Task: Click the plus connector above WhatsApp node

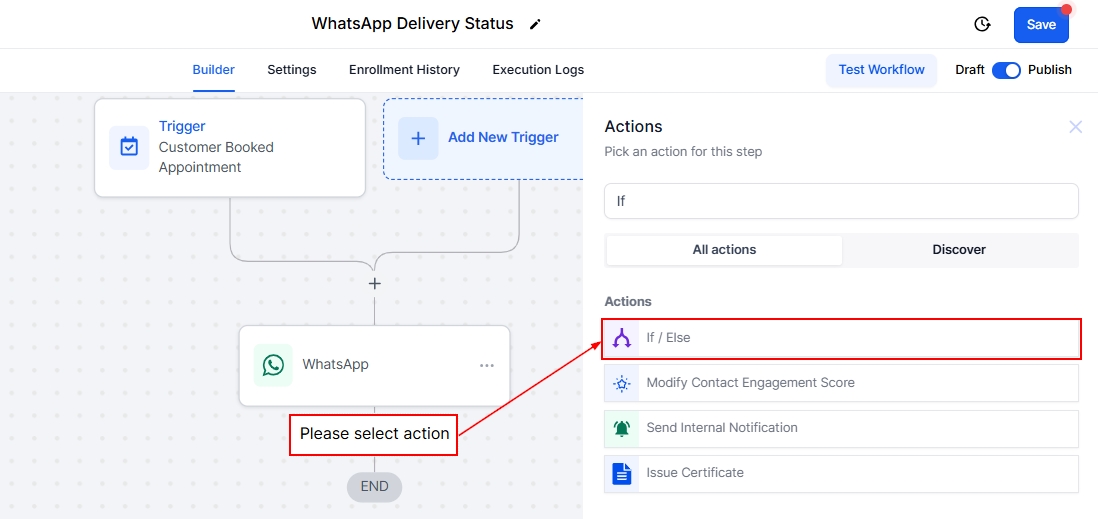Action: pos(375,284)
